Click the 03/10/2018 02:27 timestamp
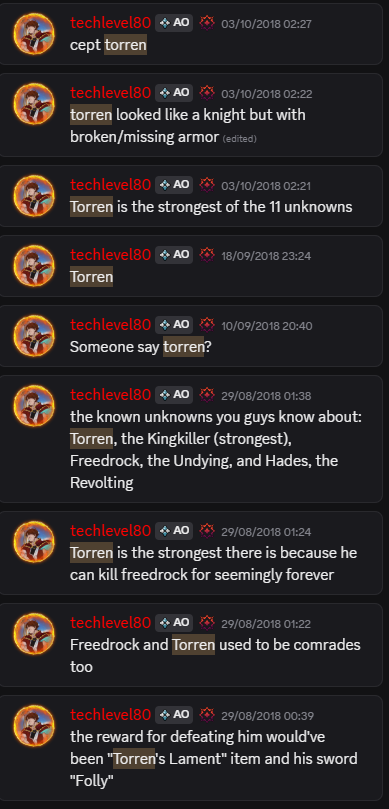This screenshot has width=389, height=809. (266, 24)
